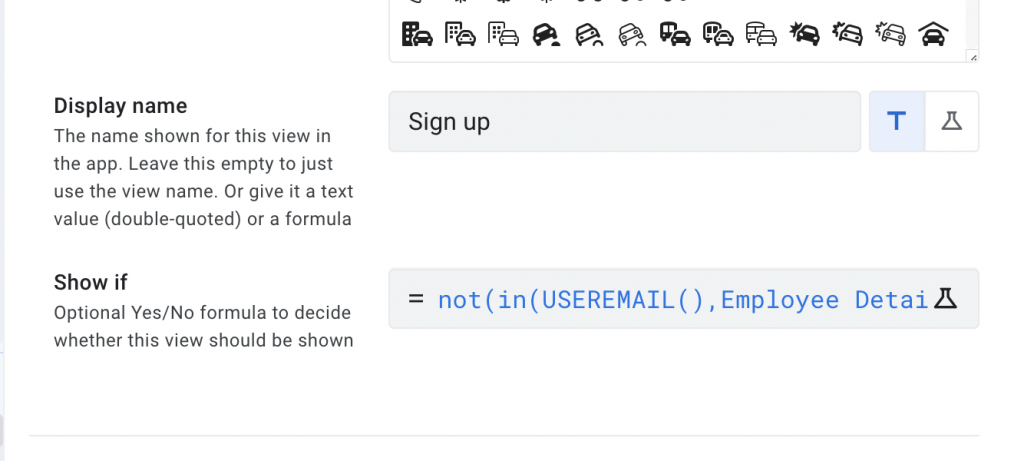Choose the light outline car and building icon

[503, 34]
